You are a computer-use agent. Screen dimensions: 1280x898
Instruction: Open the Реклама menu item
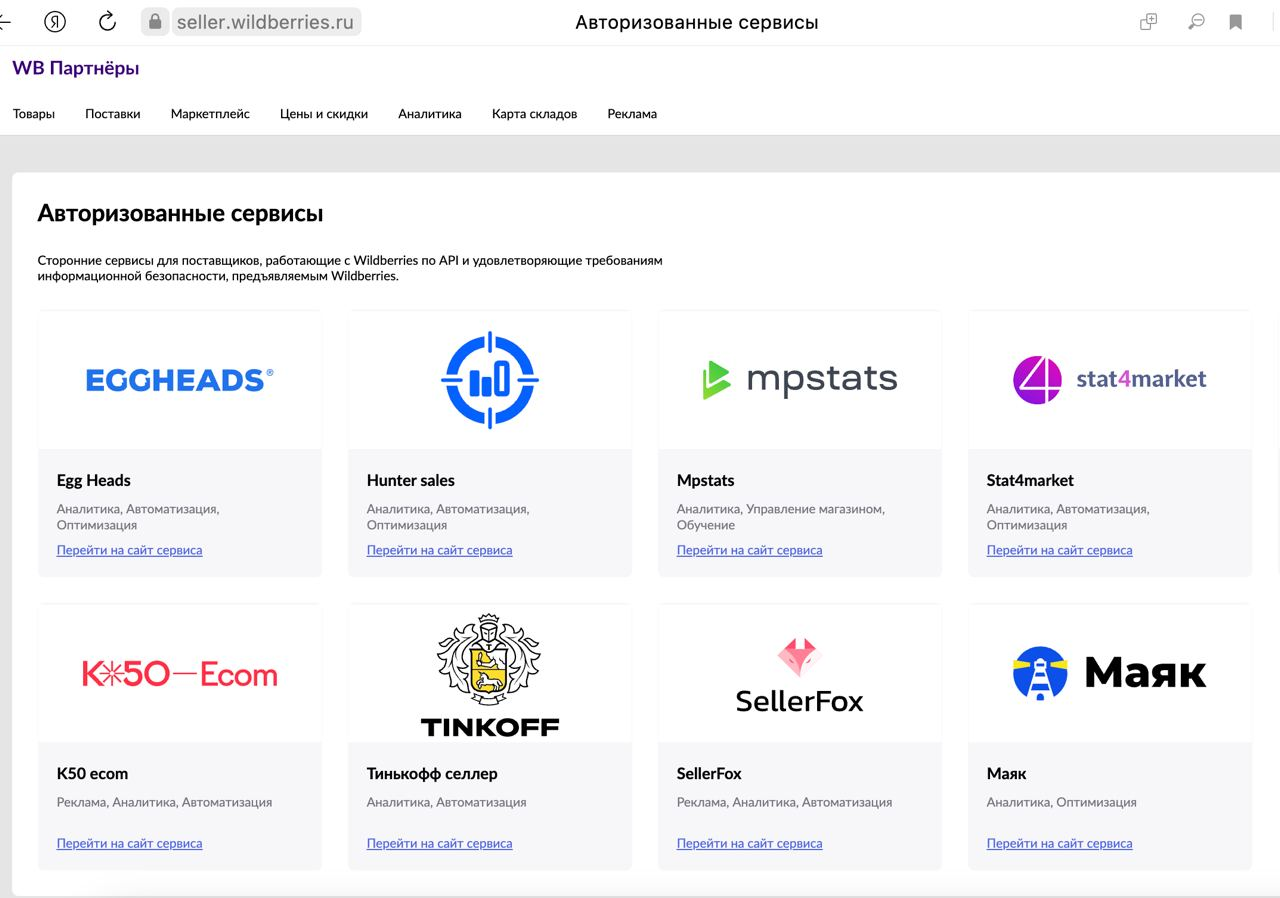click(x=632, y=114)
